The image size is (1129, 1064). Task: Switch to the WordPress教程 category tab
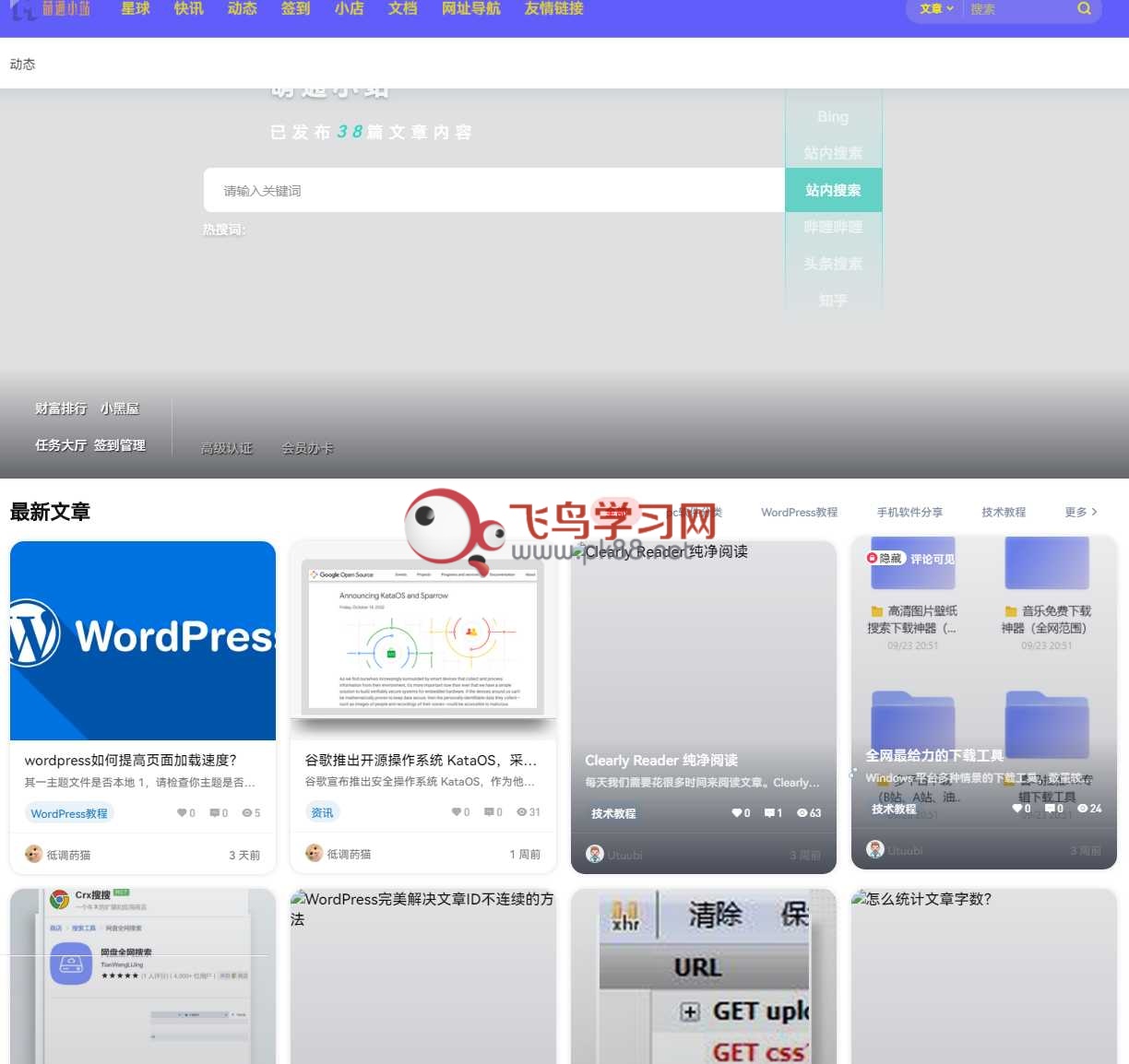click(x=799, y=512)
